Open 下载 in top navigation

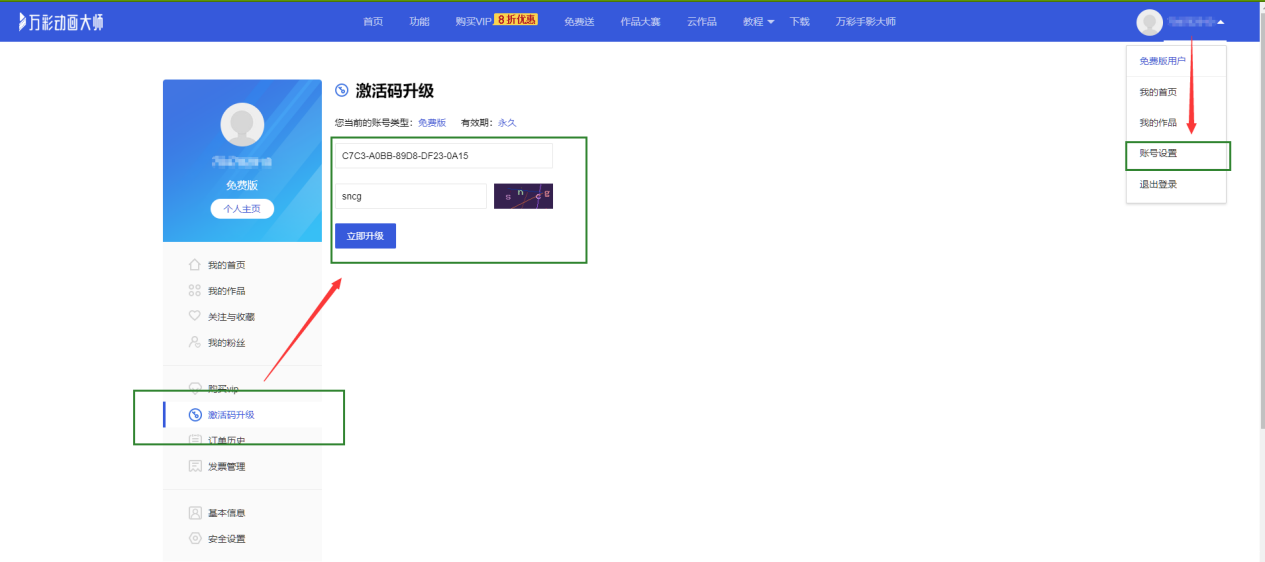pos(800,22)
